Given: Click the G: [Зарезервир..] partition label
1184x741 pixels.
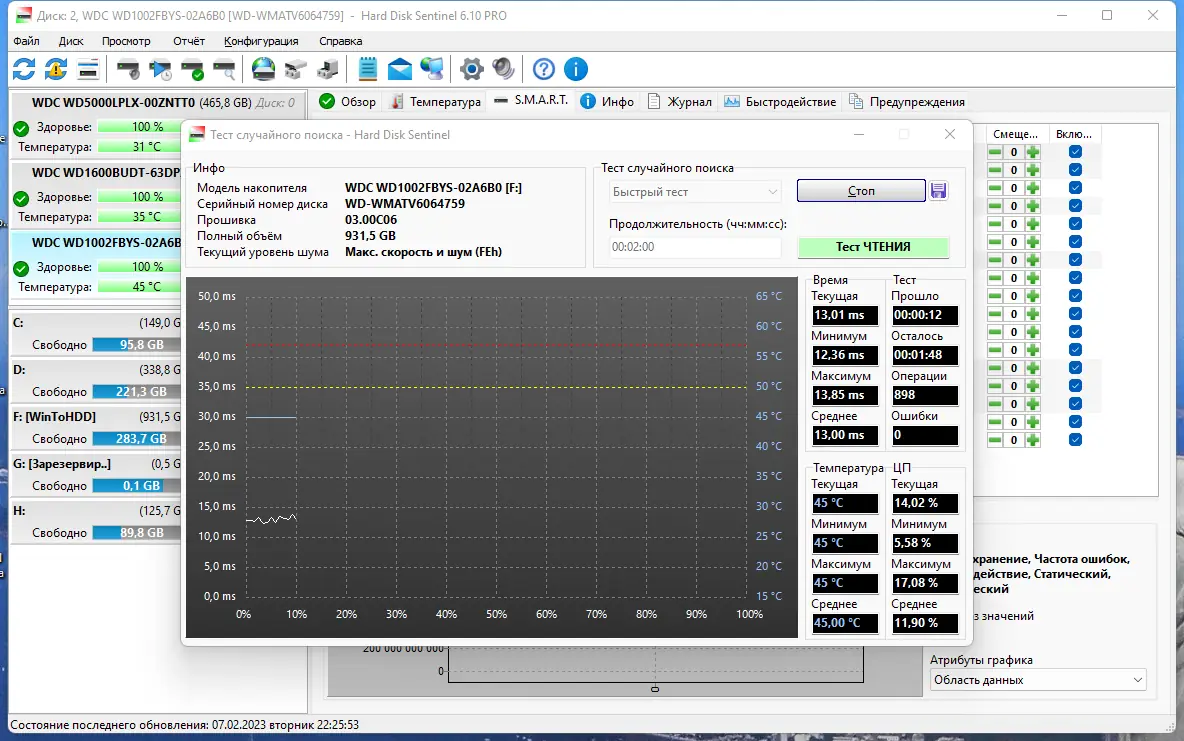Looking at the screenshot, I should click(x=62, y=464).
